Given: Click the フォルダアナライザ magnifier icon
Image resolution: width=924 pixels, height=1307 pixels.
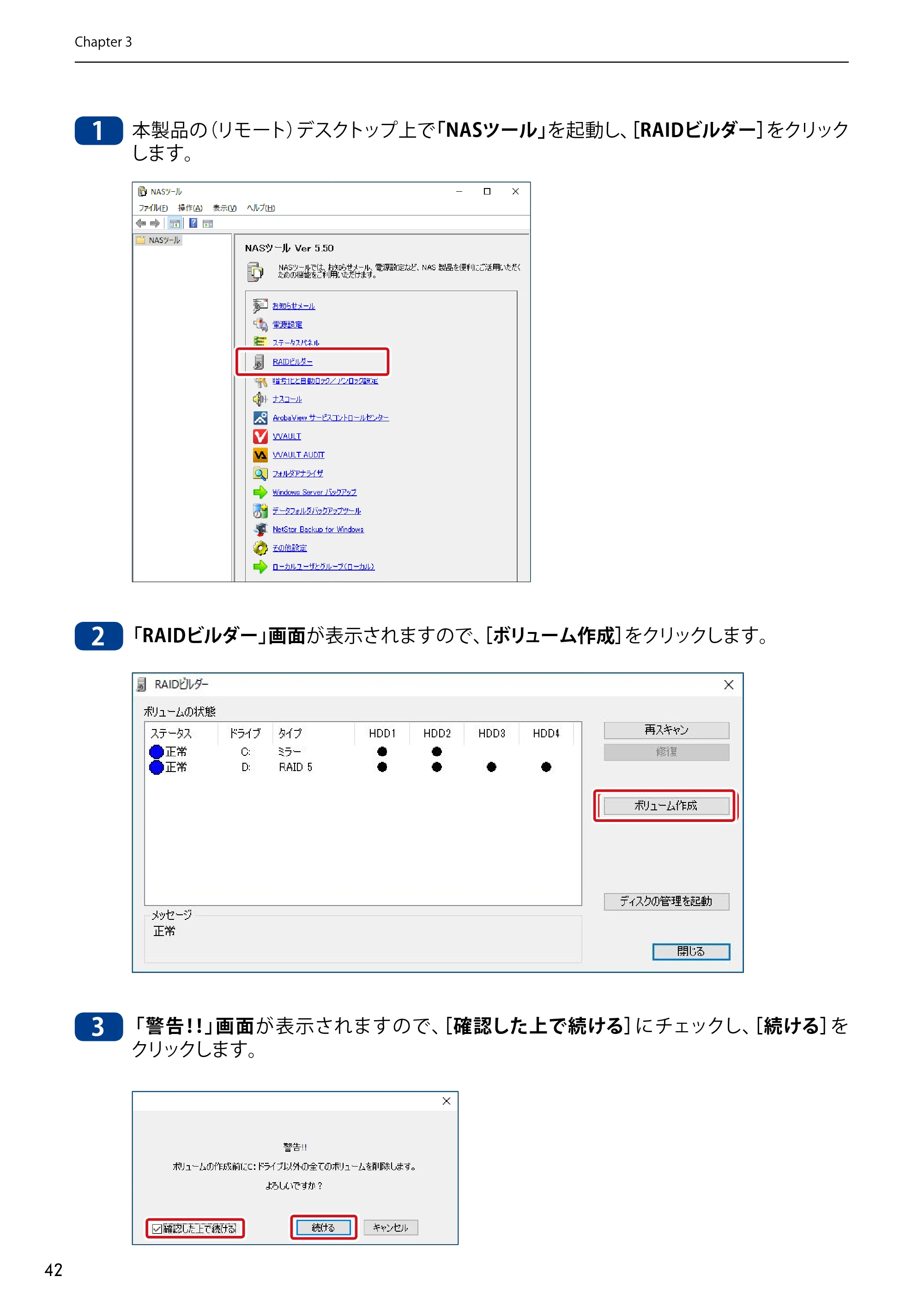Looking at the screenshot, I should tap(260, 474).
